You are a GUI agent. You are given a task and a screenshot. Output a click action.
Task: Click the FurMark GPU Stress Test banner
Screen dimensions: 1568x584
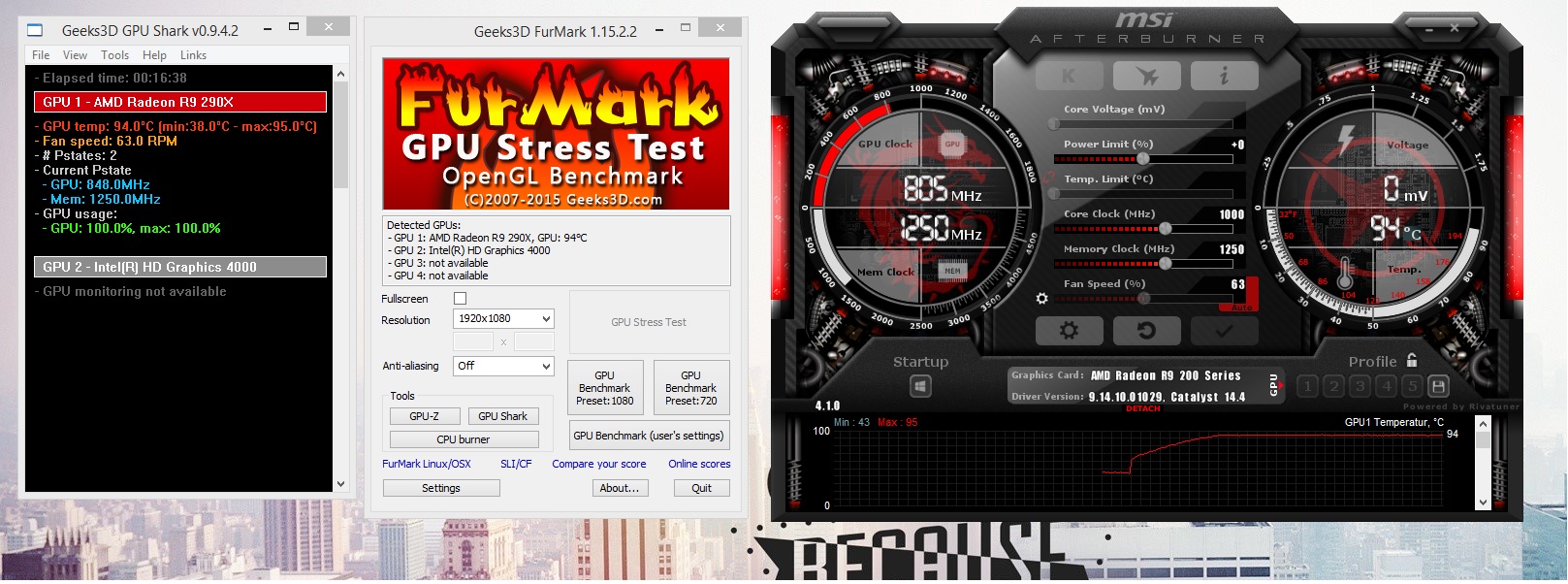click(557, 134)
